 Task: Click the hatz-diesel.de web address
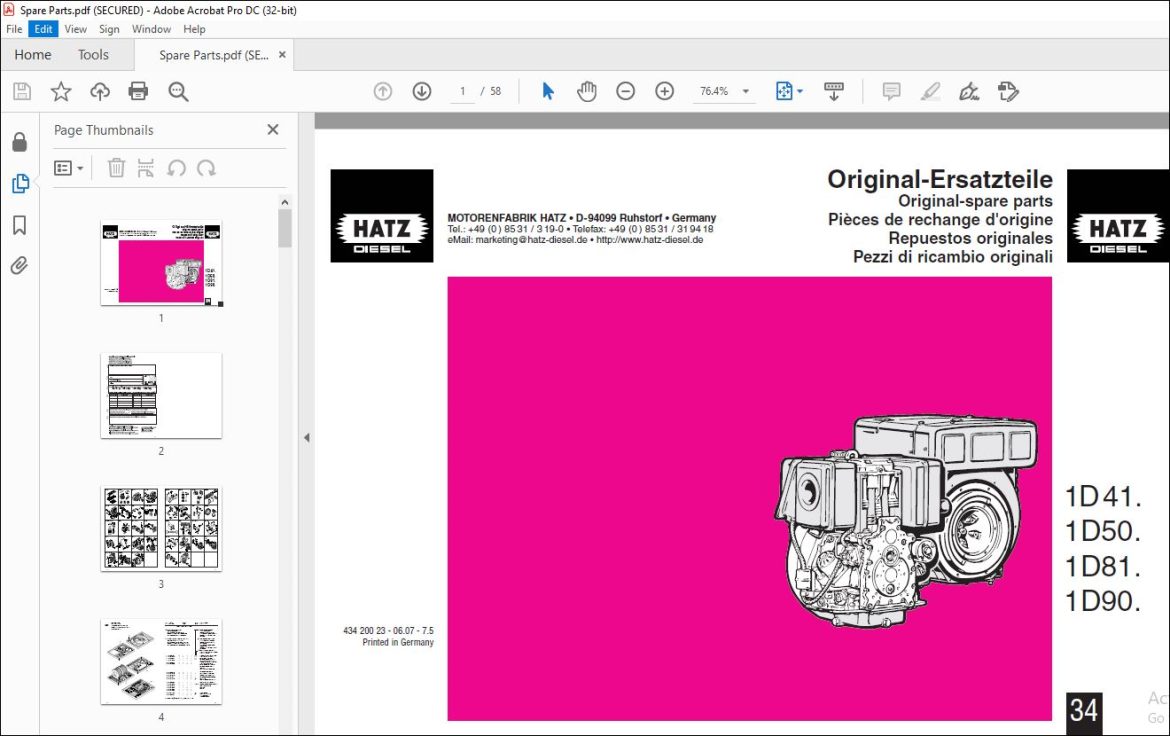pos(649,240)
